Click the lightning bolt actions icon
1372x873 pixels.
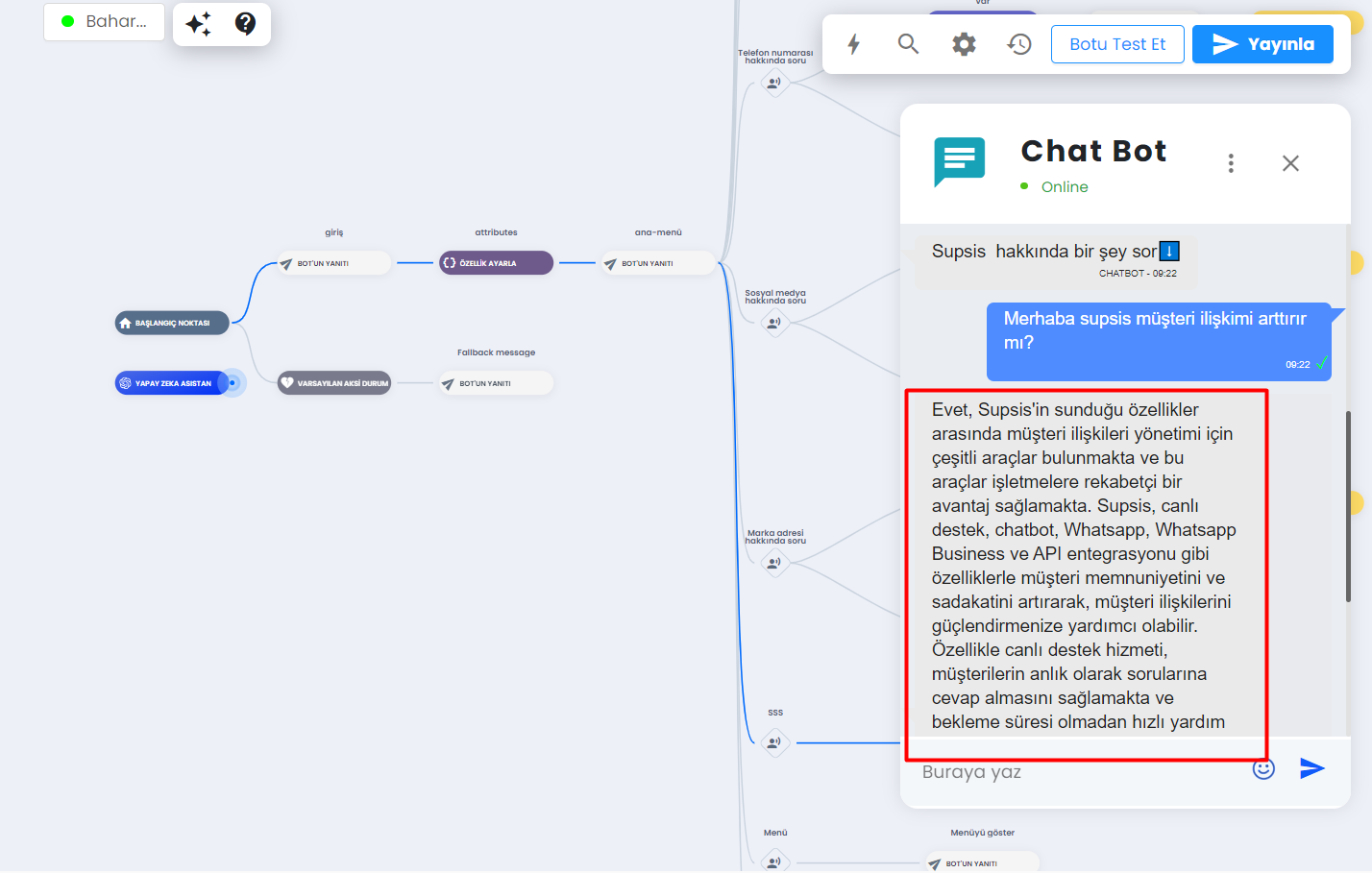853,44
